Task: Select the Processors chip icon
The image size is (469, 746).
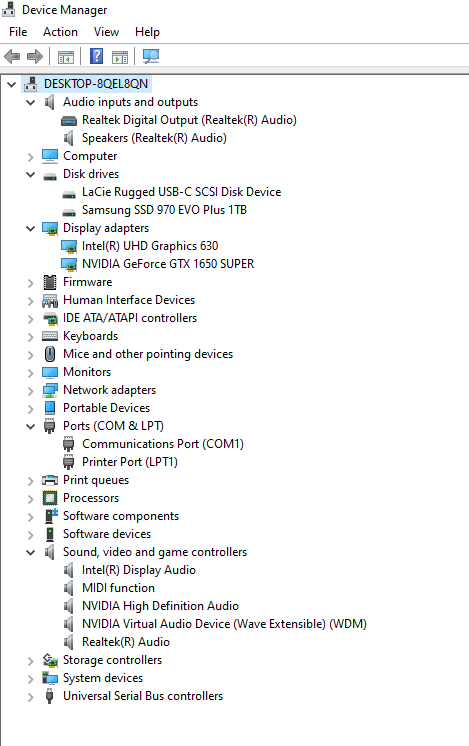Action: 49,498
